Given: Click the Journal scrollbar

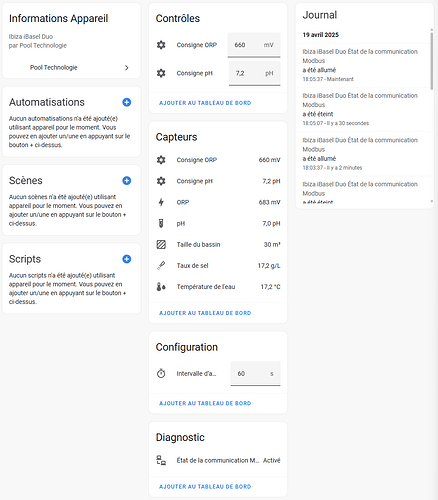Looking at the screenshot, I should click(432, 59).
